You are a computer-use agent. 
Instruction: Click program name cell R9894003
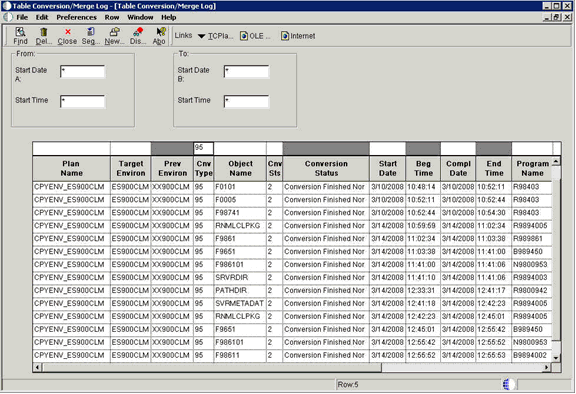coord(532,277)
